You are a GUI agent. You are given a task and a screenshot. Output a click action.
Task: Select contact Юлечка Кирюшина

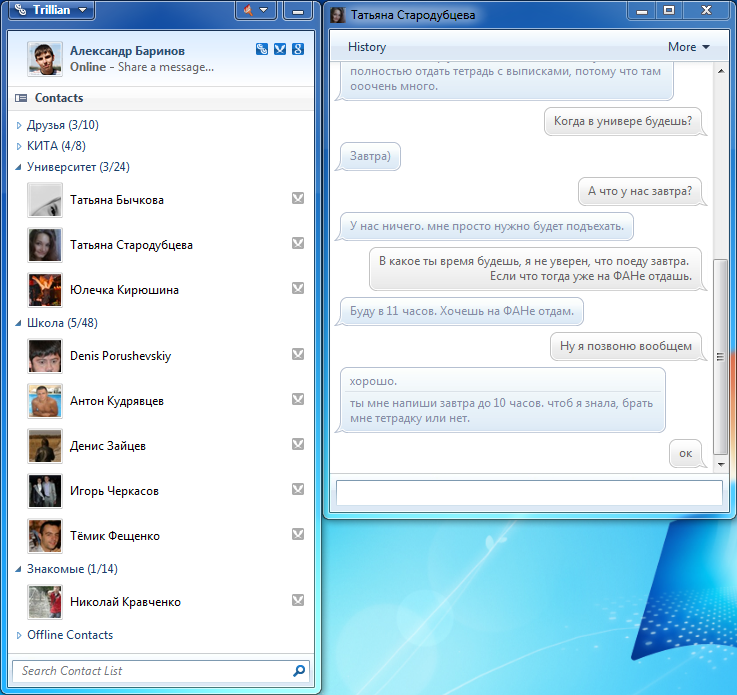click(161, 290)
